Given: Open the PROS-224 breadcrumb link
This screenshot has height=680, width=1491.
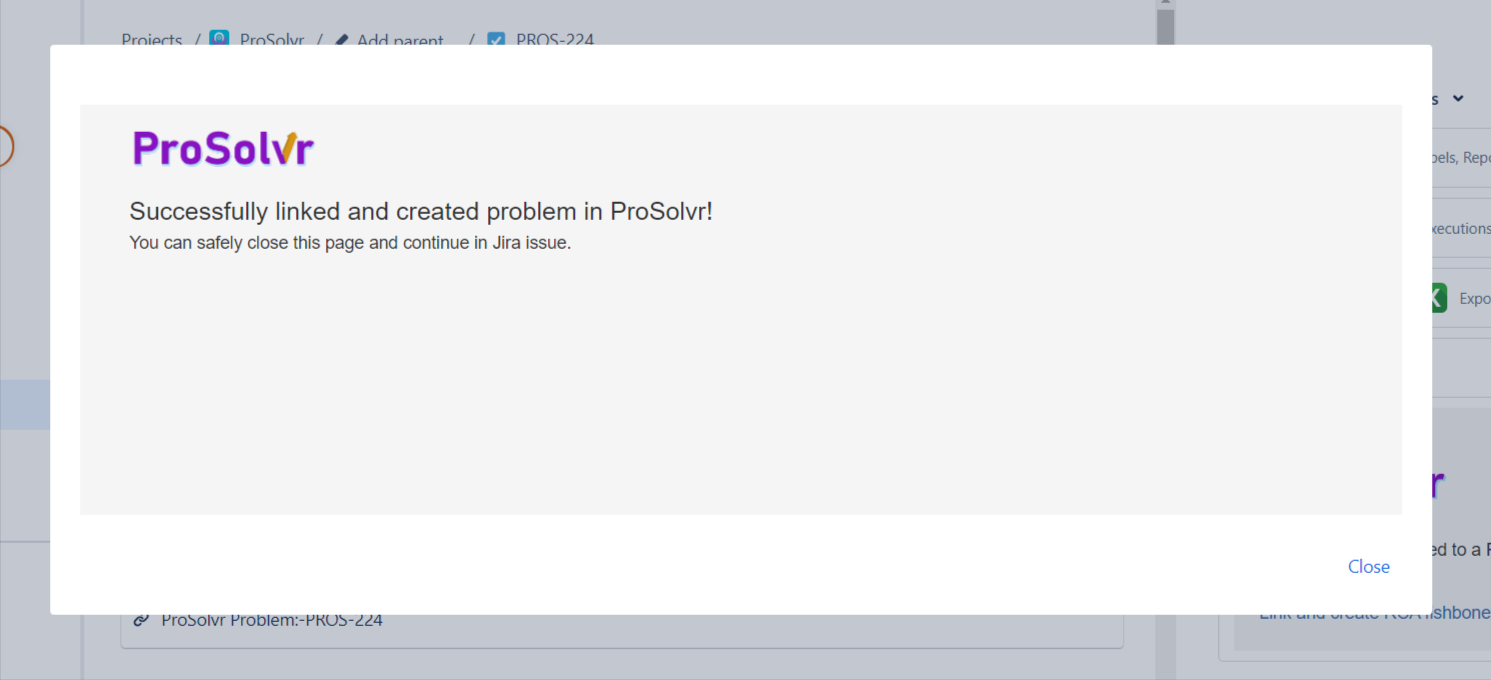Looking at the screenshot, I should [555, 40].
